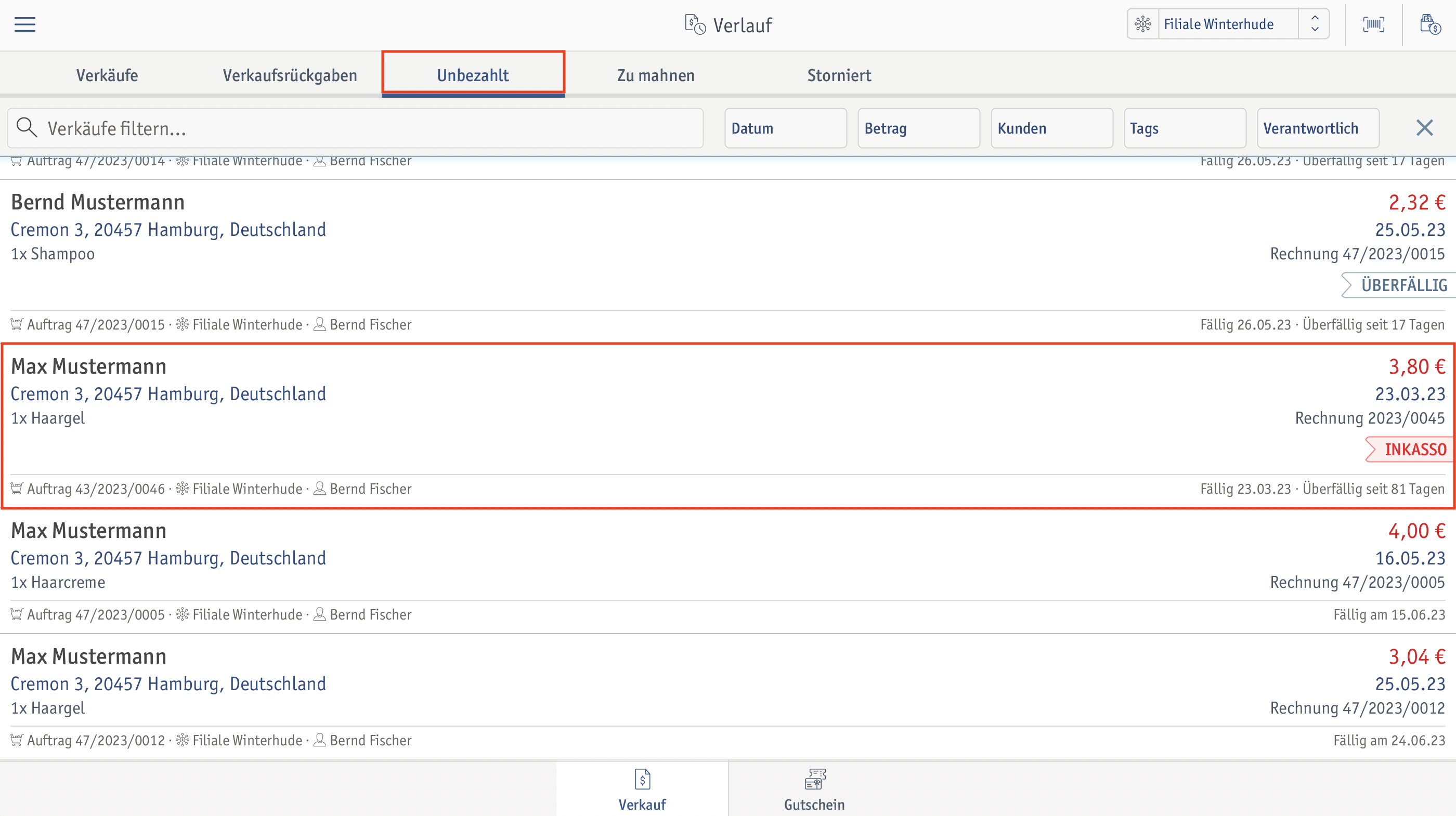Image resolution: width=1456 pixels, height=816 pixels.
Task: Open the Filiale Winterhude branch selector
Action: click(x=1228, y=24)
